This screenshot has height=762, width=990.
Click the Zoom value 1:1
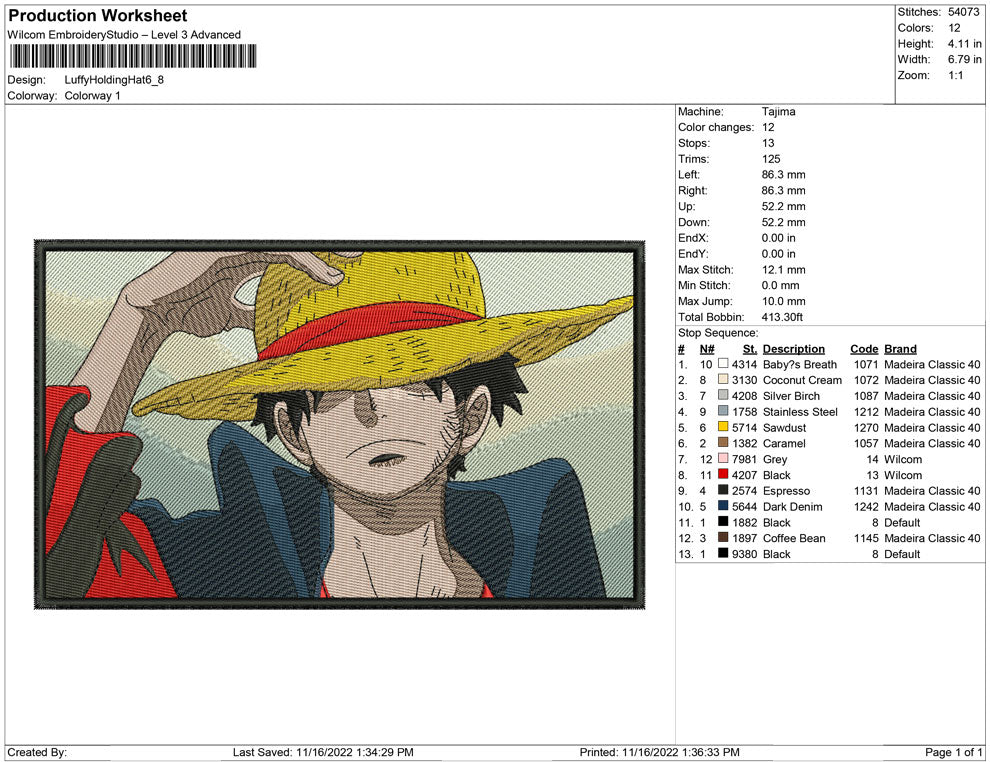coord(955,75)
